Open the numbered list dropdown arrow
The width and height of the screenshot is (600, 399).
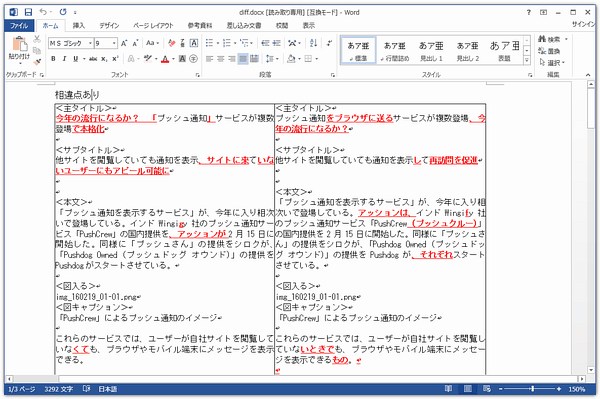pyautogui.click(x=235, y=43)
